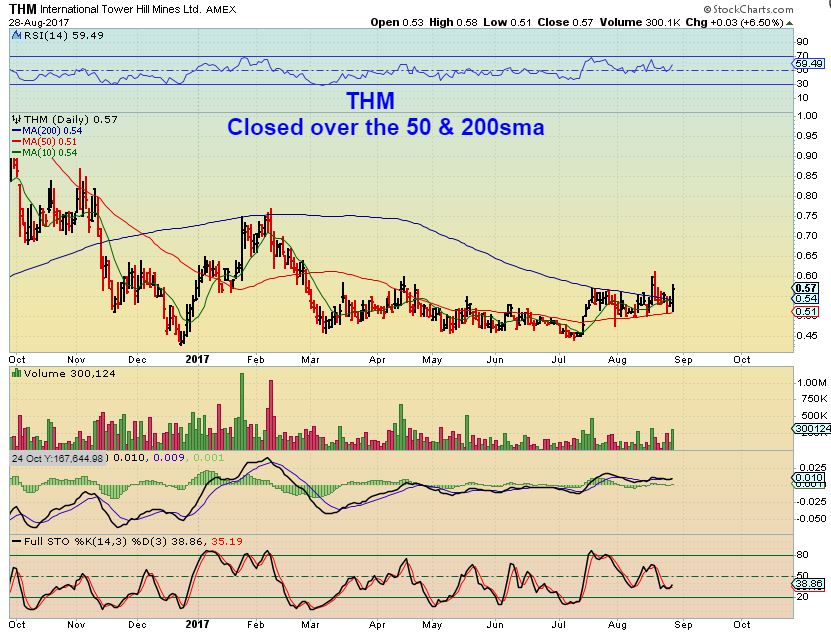Click the blue MACD signal value 0.009
Viewport: 831px width, 634px height.
[x=169, y=457]
